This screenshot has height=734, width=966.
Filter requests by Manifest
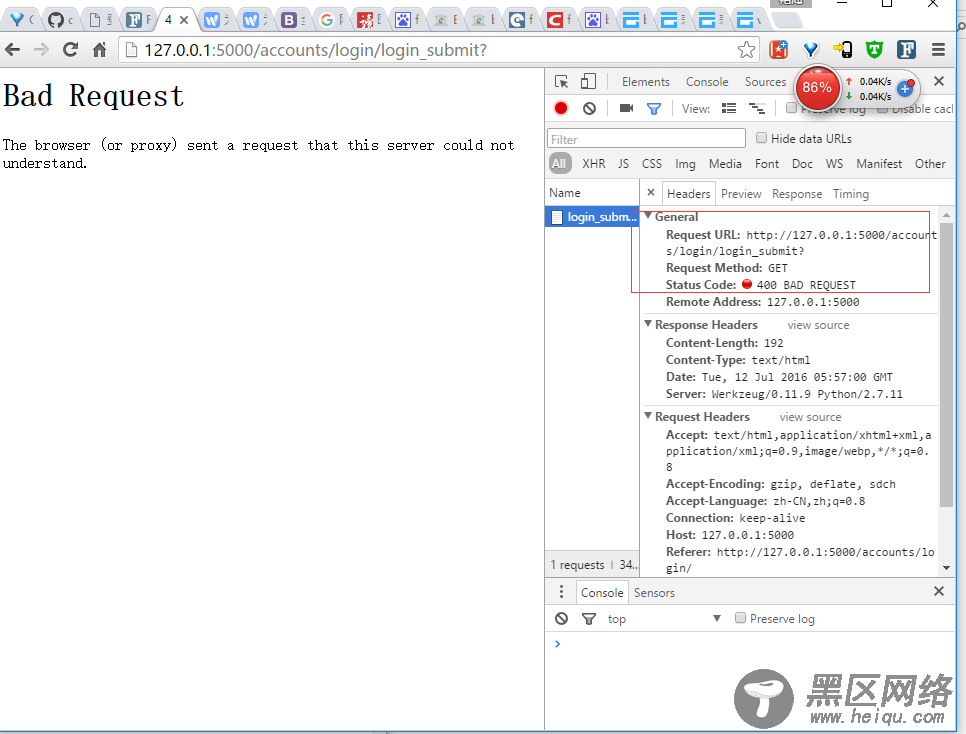pos(879,163)
